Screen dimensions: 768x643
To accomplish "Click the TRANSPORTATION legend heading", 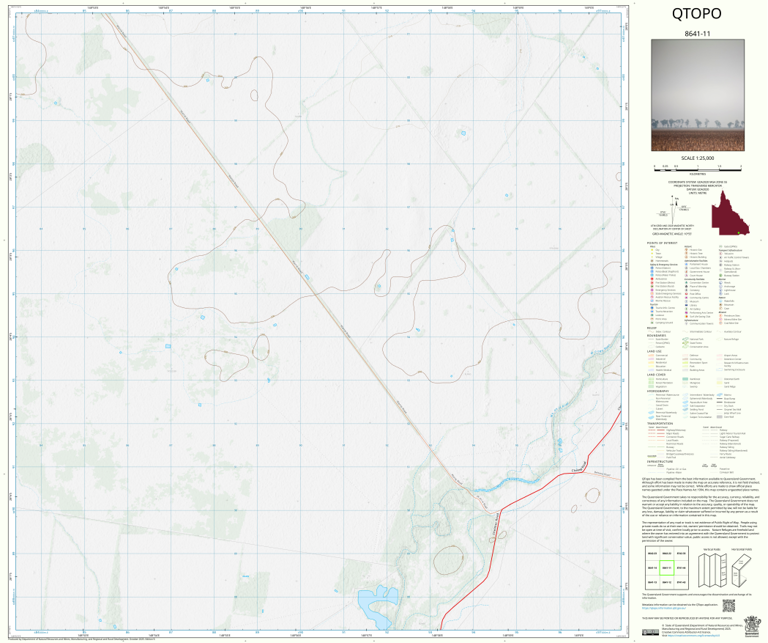I will coord(660,423).
